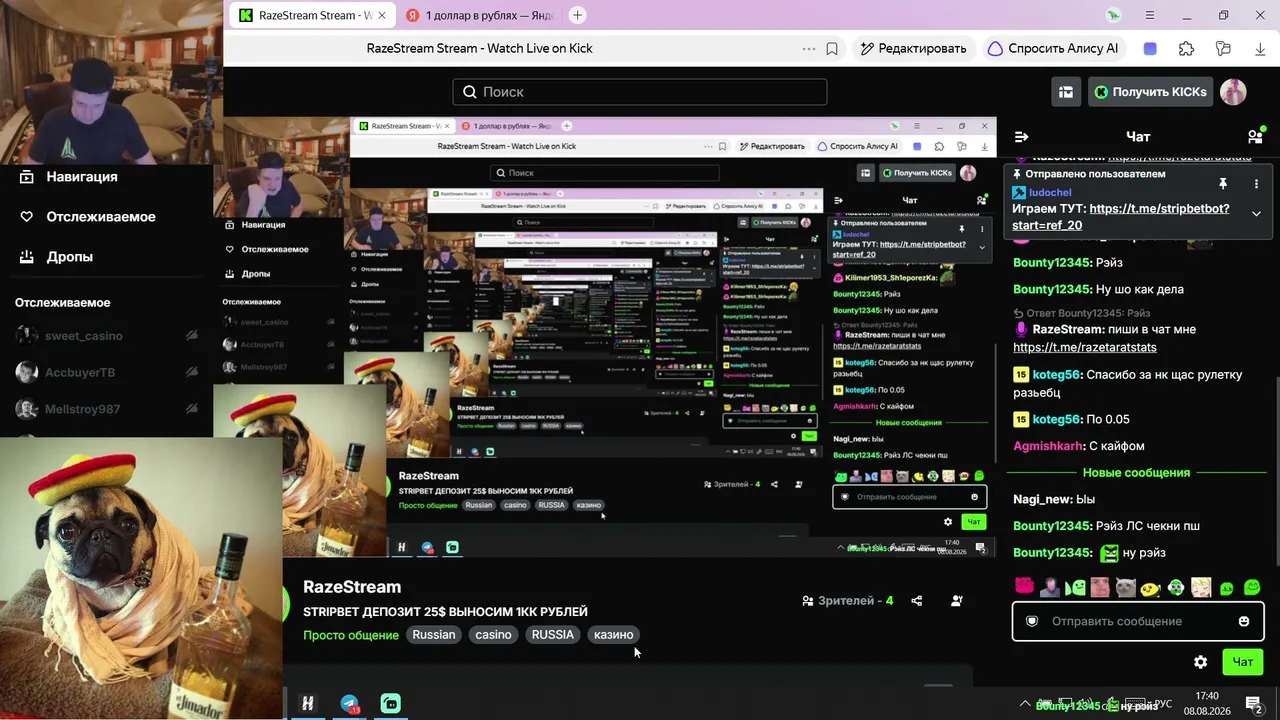Select the казино tag

click(x=613, y=635)
